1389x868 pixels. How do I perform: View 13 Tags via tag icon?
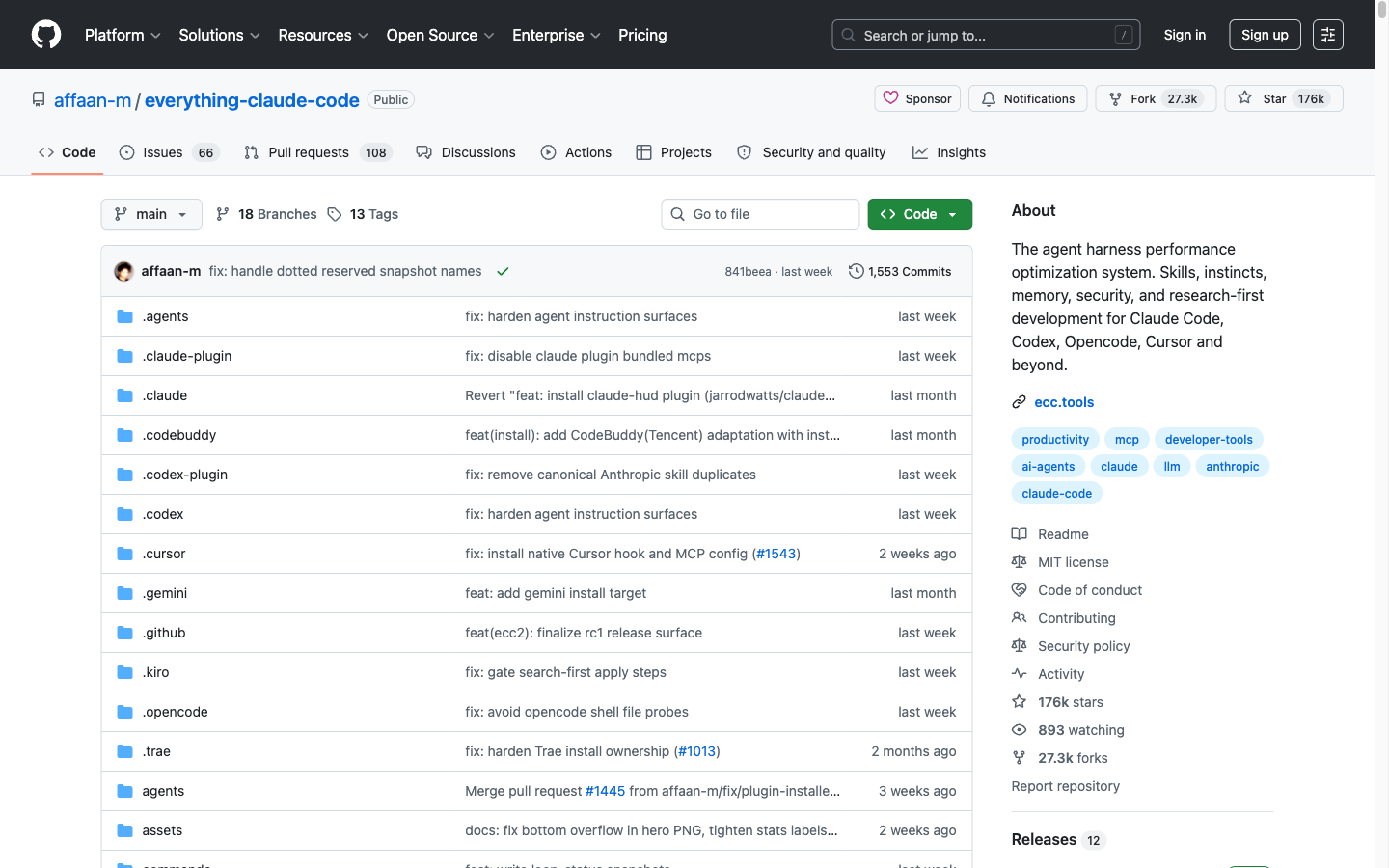pos(363,214)
